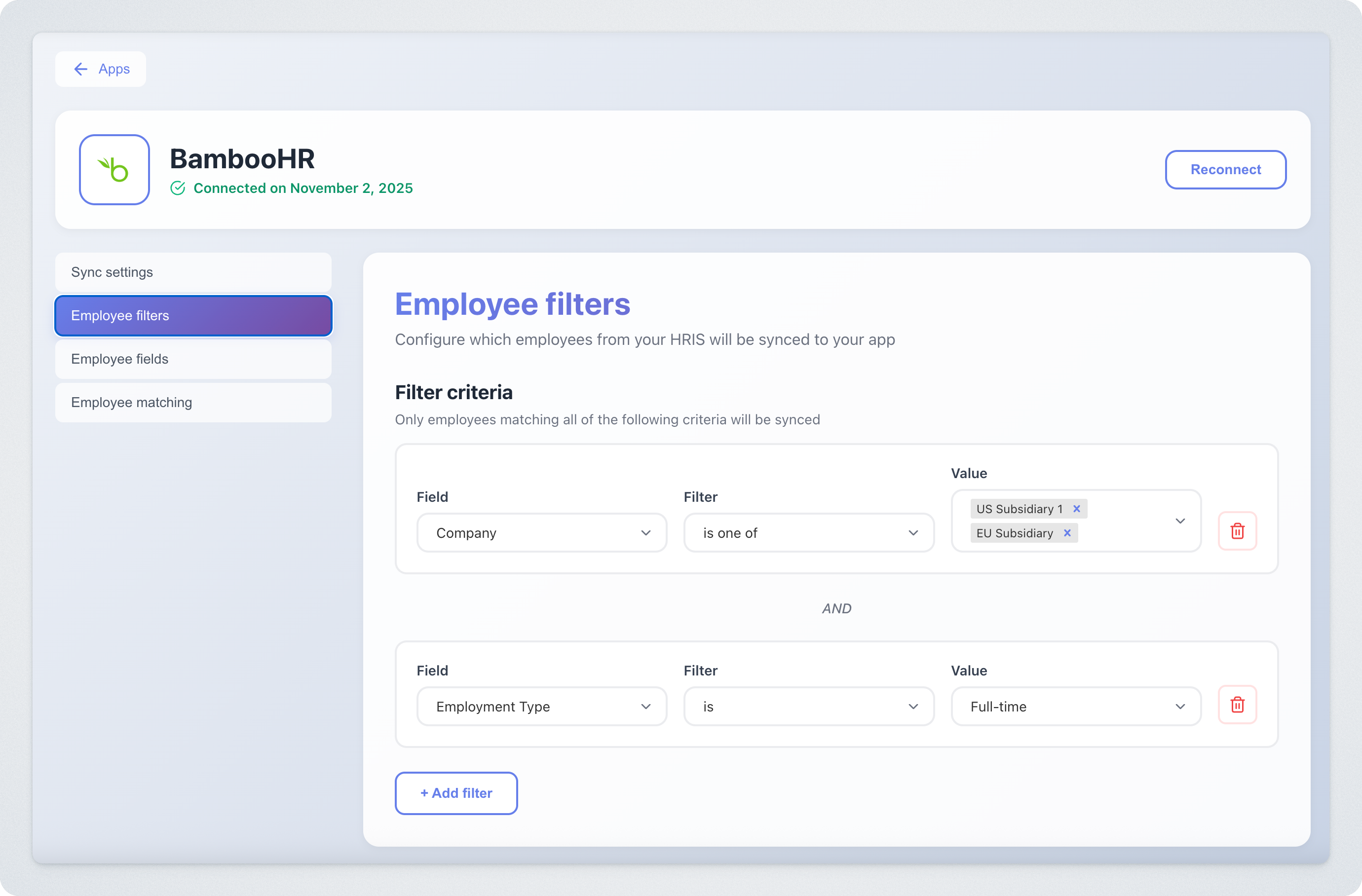Click the Add filter button
This screenshot has height=896, width=1362.
pos(456,793)
